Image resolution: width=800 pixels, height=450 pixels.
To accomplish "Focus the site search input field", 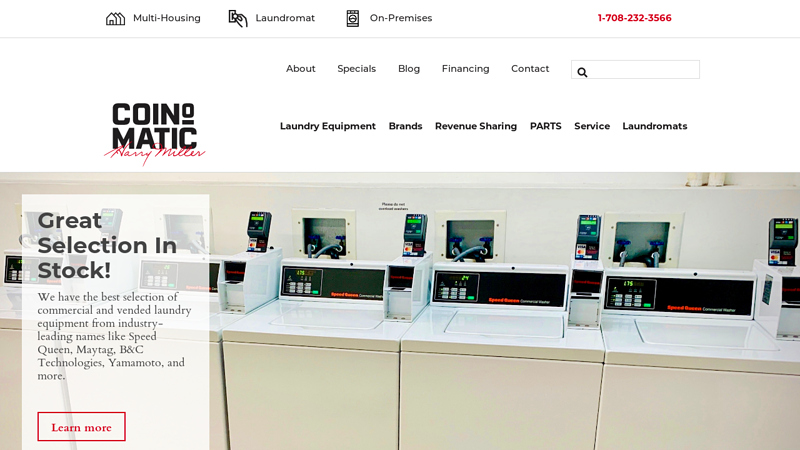I will pyautogui.click(x=643, y=70).
